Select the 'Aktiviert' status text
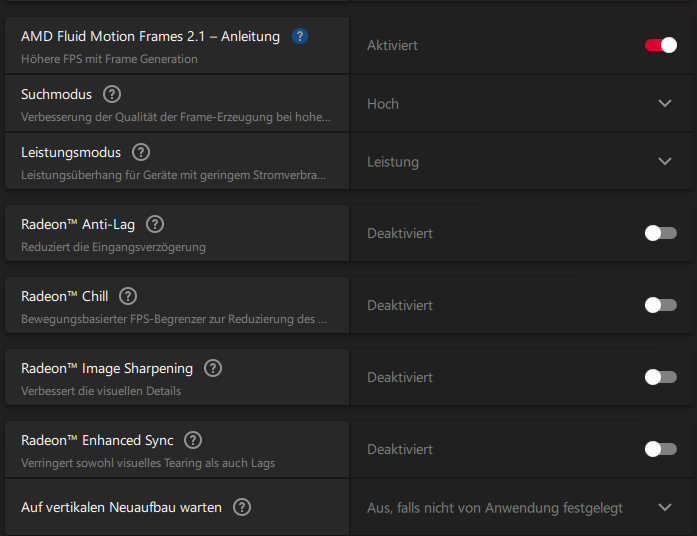The height and width of the screenshot is (536, 697). click(x=393, y=45)
